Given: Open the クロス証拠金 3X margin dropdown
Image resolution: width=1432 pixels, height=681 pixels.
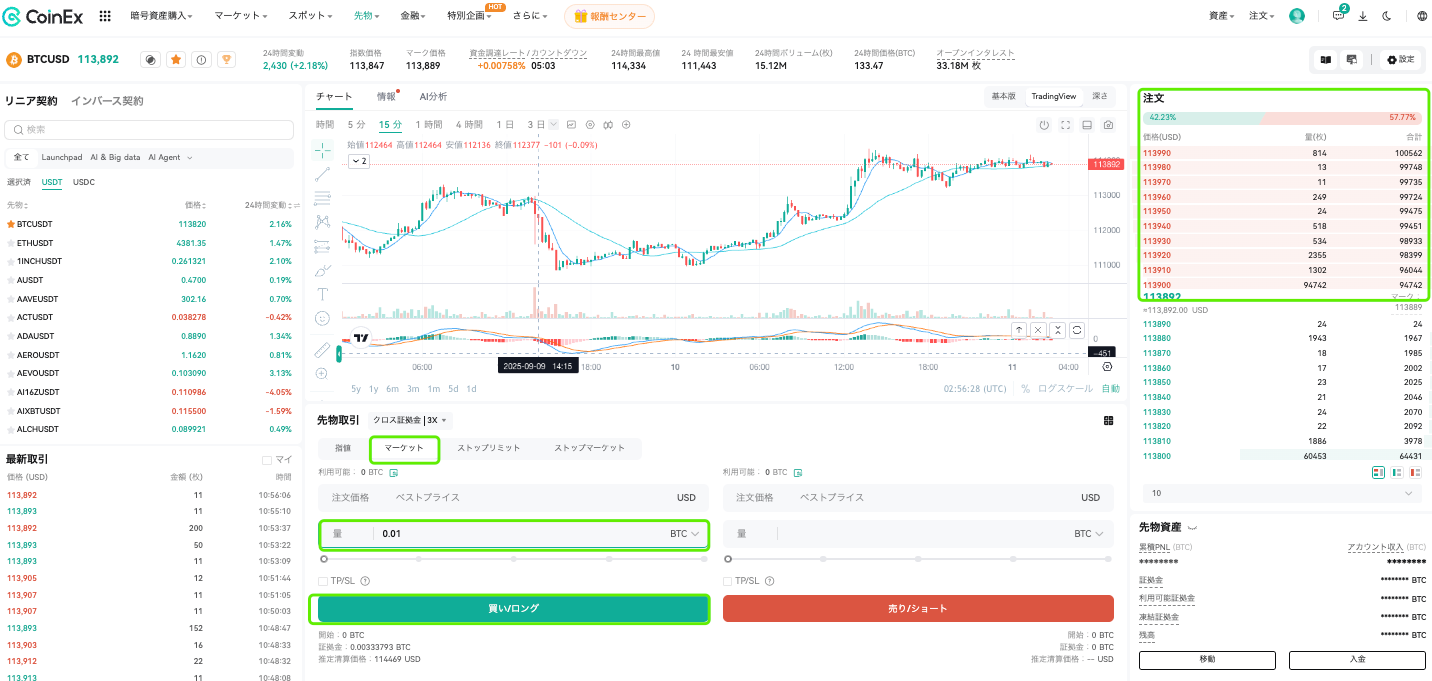Looking at the screenshot, I should [x=410, y=420].
